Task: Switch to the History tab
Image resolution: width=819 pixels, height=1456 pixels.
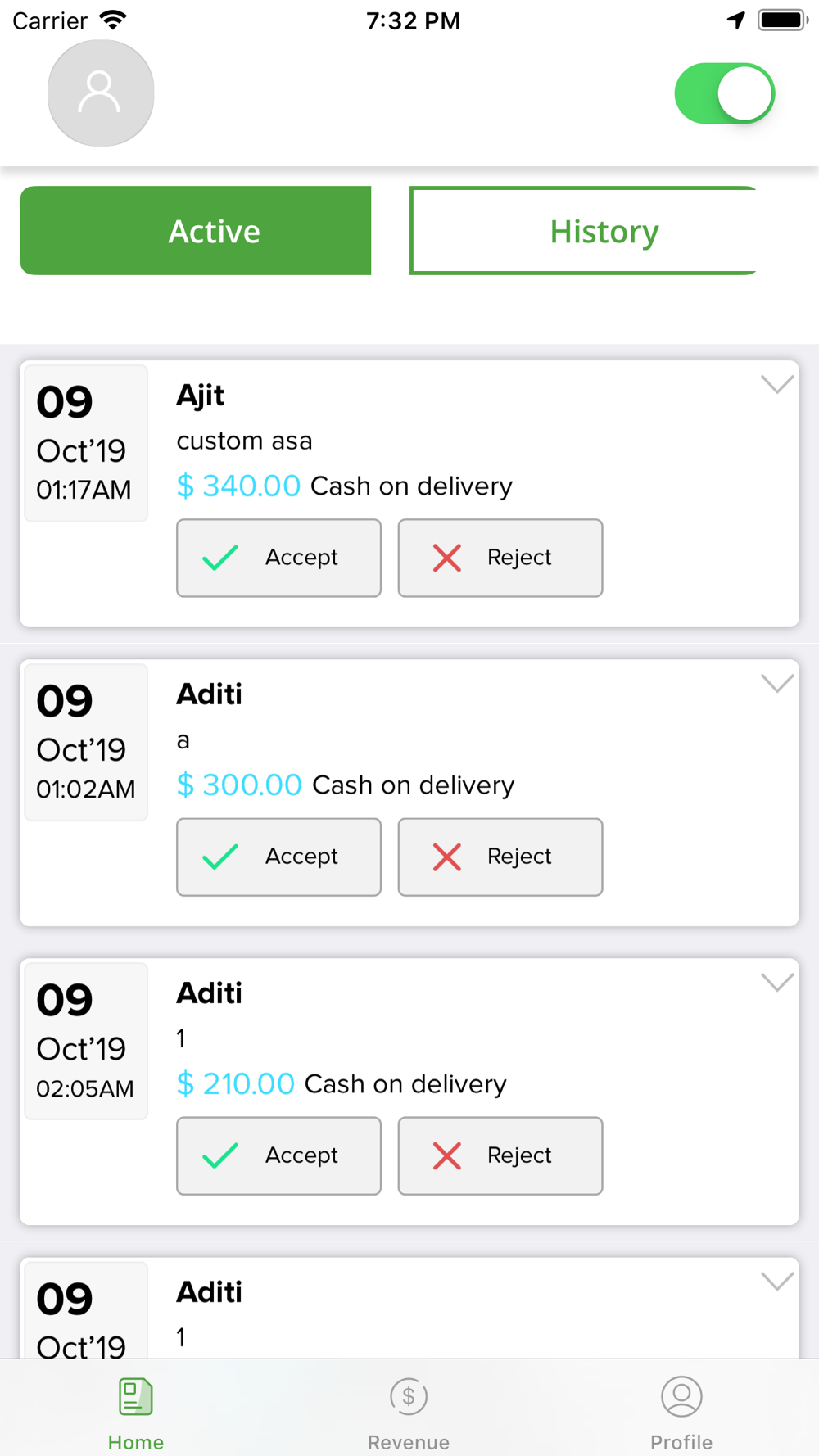Action: 604,231
